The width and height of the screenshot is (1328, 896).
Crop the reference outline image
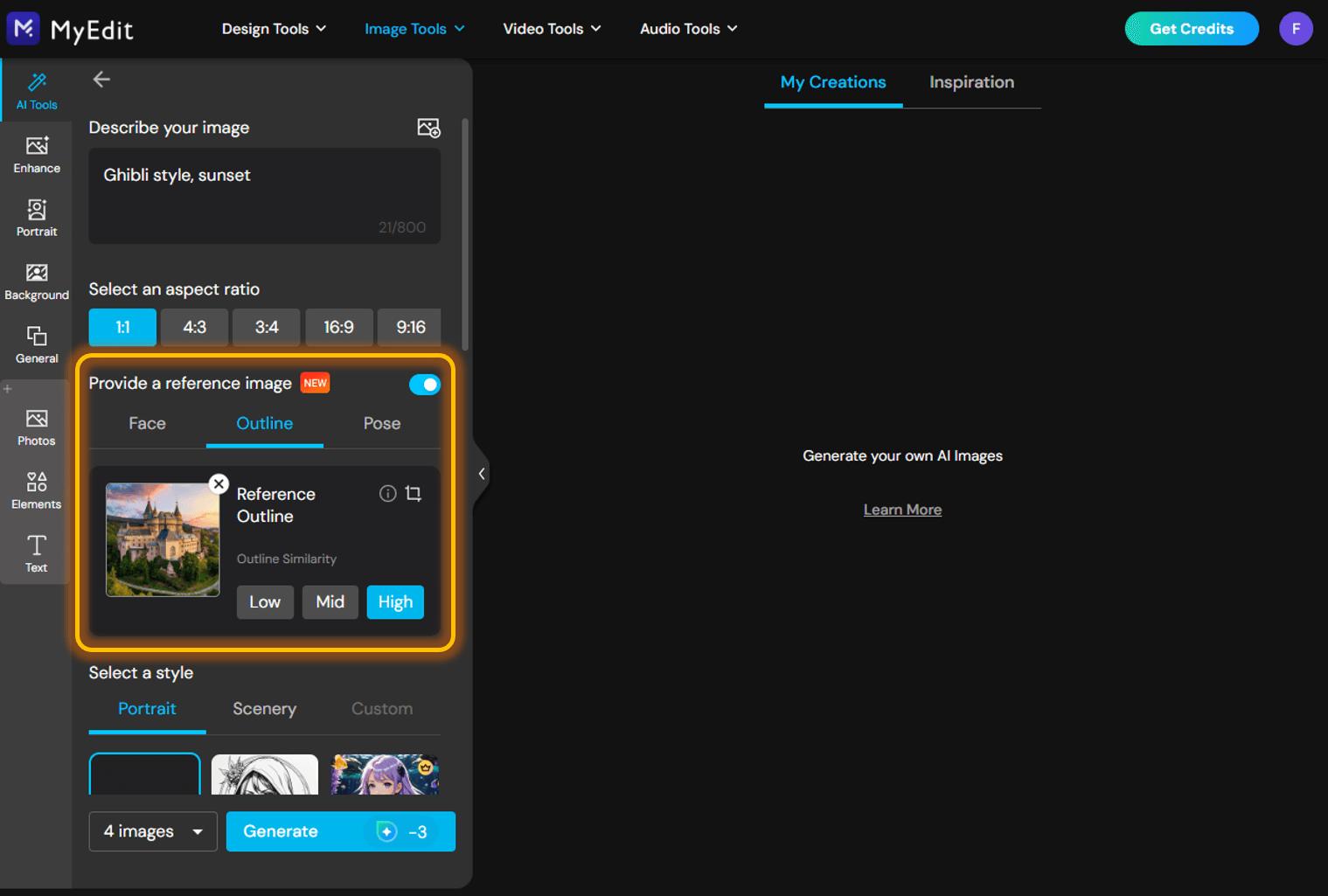414,494
